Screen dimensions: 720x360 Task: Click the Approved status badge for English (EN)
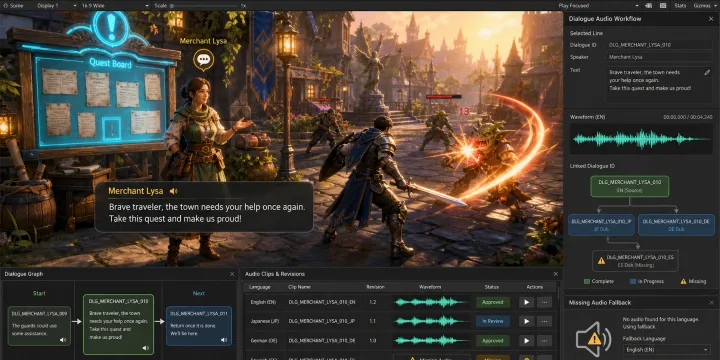493,302
